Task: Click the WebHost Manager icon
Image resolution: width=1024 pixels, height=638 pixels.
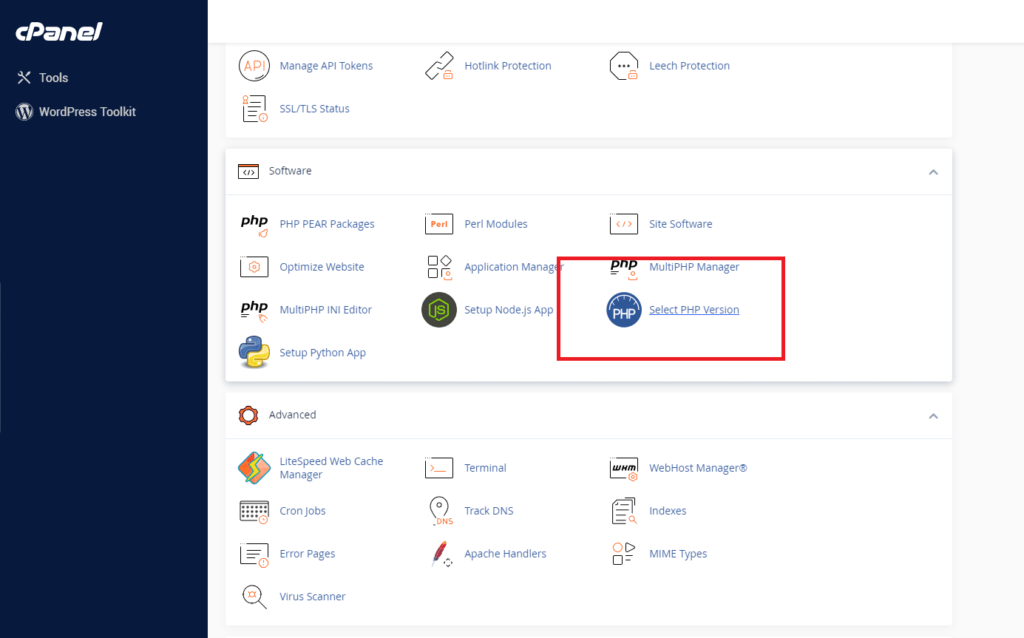Action: click(624, 468)
